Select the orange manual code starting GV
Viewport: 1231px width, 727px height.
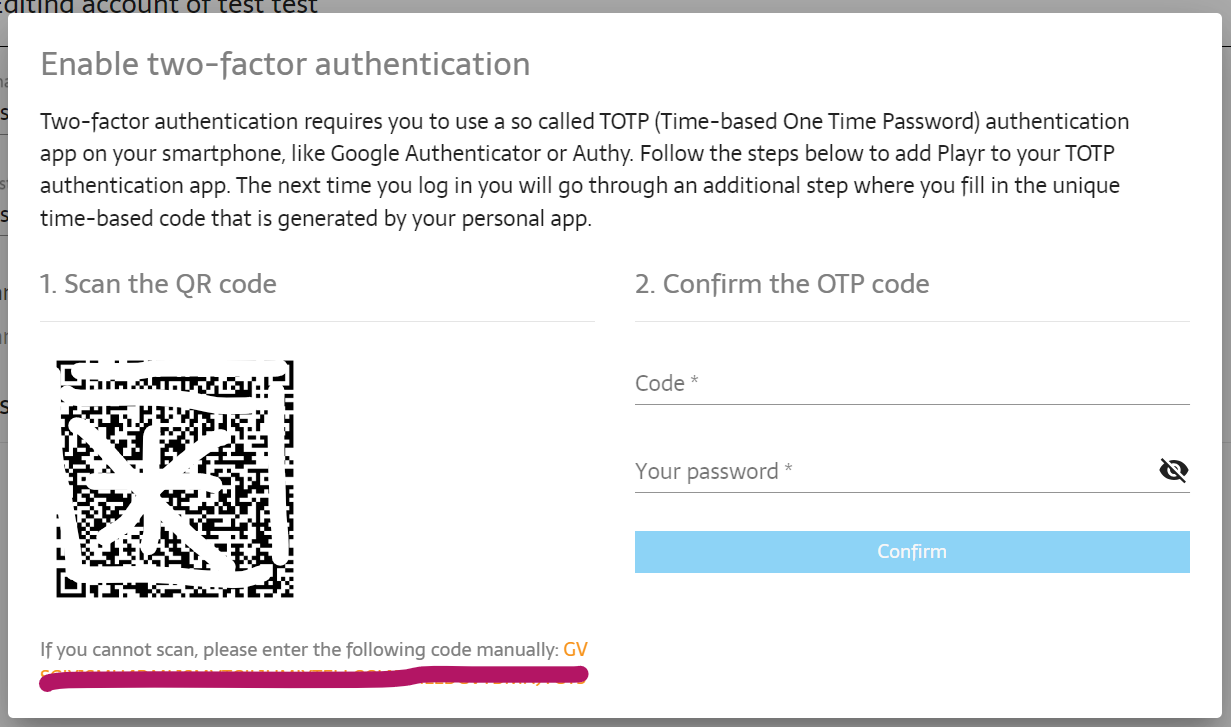click(575, 650)
